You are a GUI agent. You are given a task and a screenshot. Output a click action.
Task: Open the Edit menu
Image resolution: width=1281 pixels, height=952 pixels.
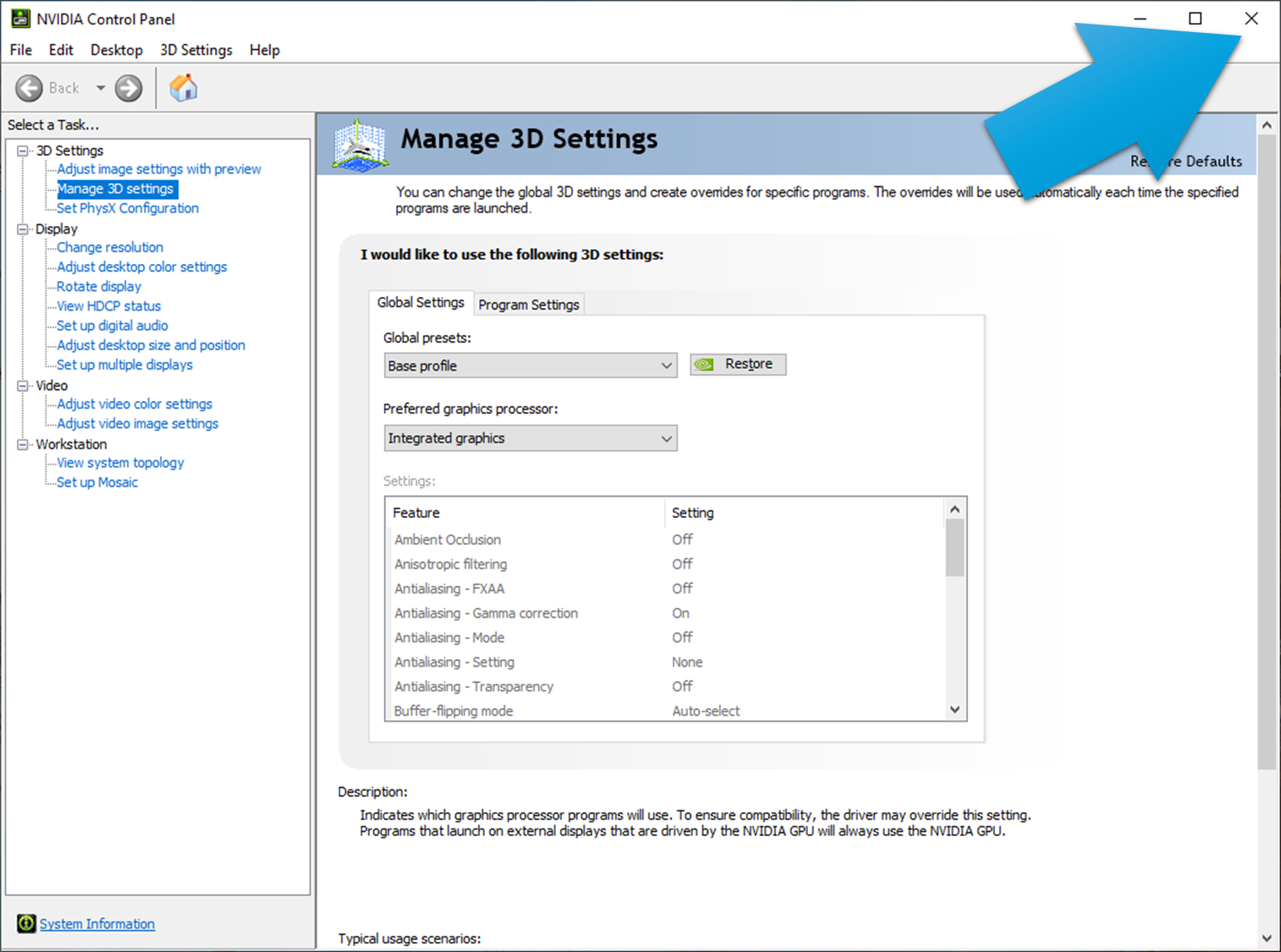coord(61,50)
